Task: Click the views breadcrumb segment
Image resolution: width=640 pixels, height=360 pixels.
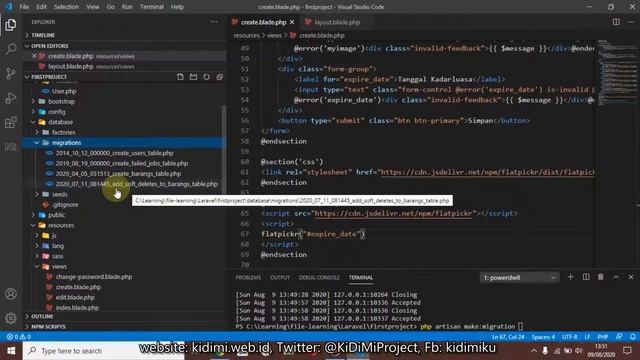Action: click(274, 36)
